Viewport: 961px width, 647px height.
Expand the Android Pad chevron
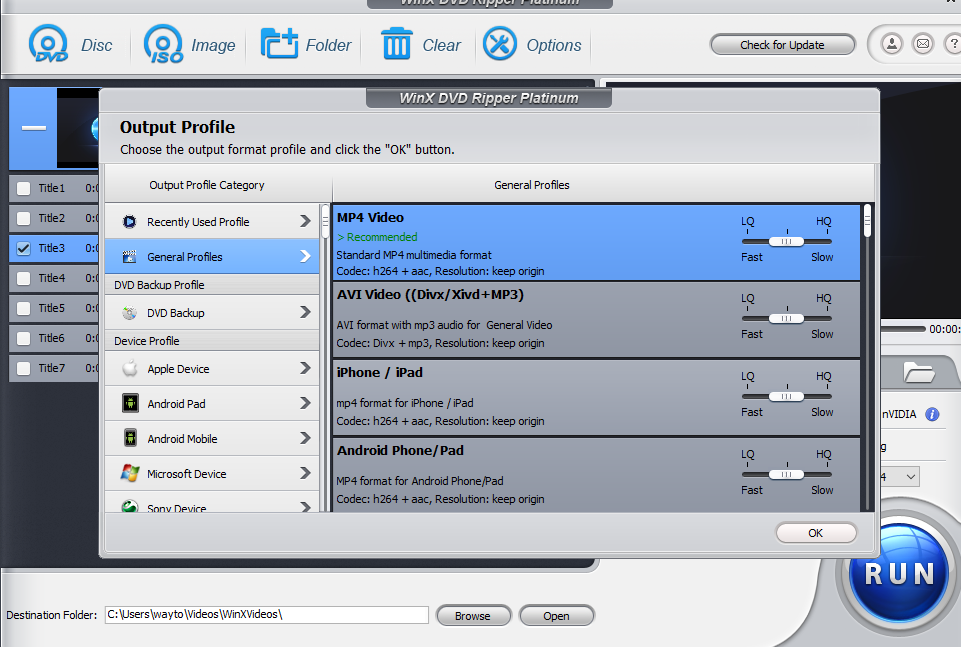[x=305, y=403]
